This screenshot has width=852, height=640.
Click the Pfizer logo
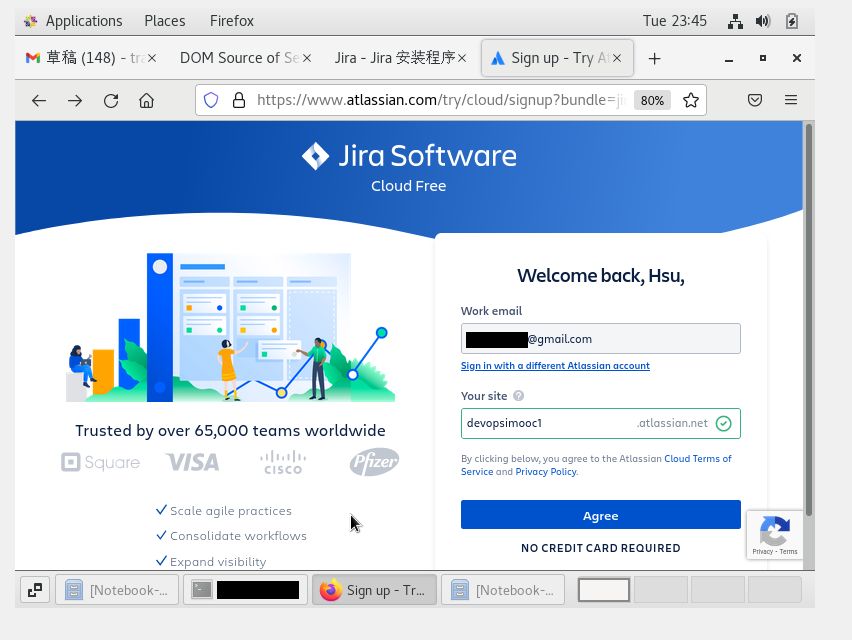tap(374, 462)
